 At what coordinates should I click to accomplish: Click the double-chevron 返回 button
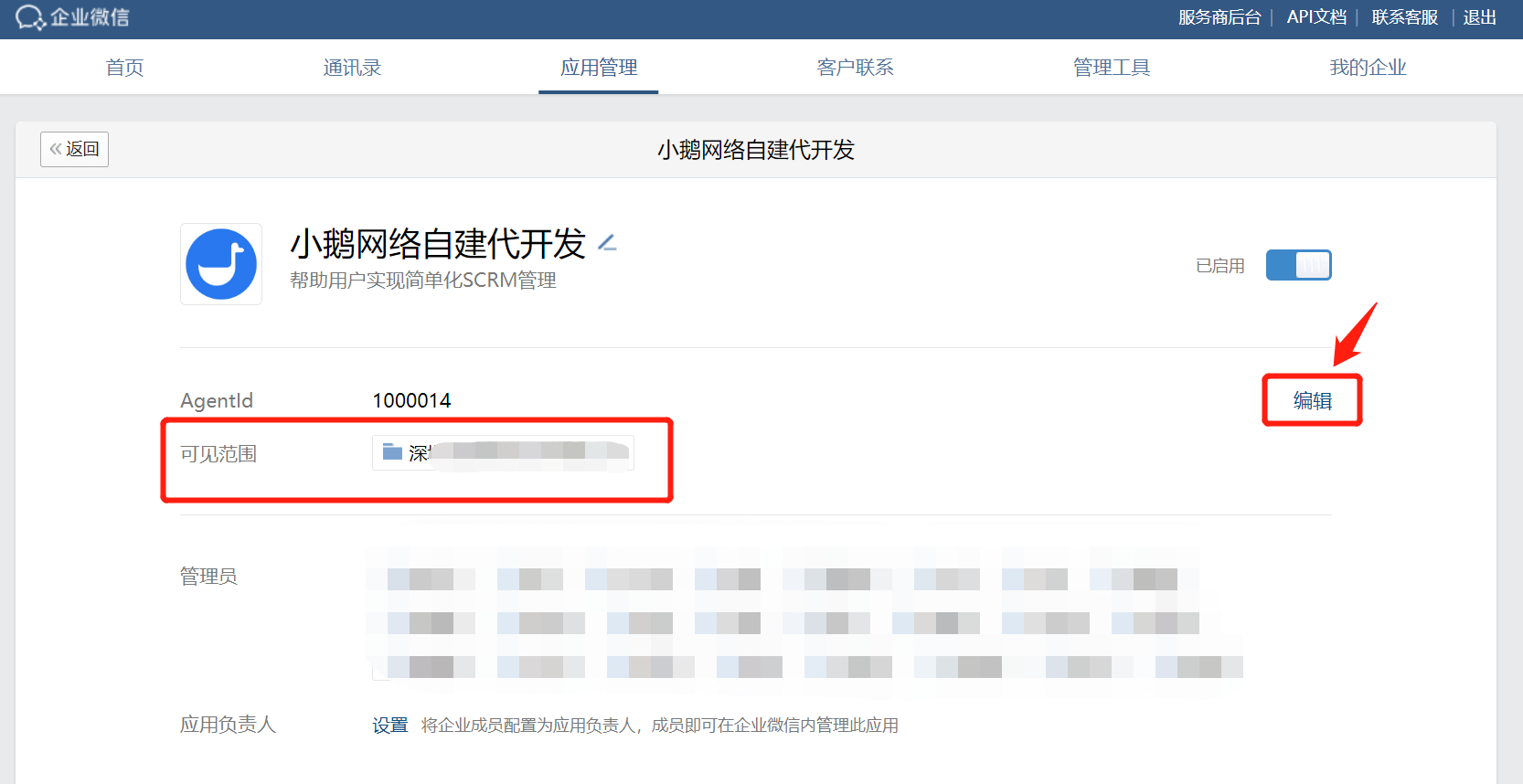point(74,149)
